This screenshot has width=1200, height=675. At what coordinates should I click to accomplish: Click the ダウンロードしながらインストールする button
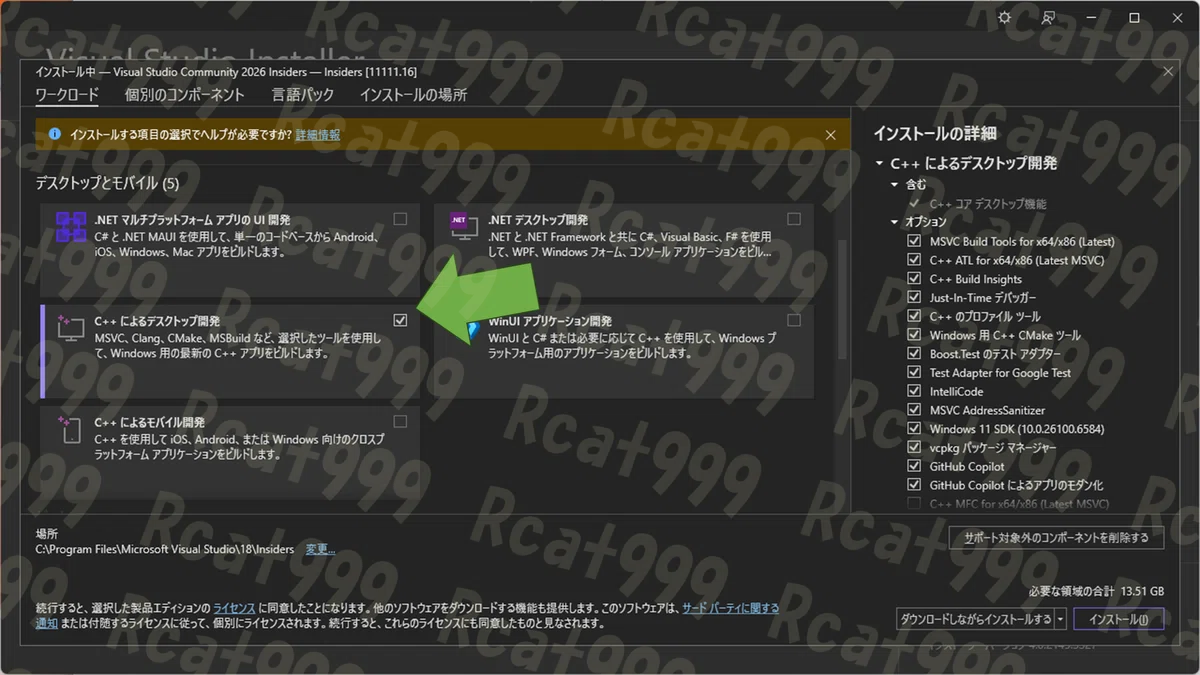click(x=975, y=619)
